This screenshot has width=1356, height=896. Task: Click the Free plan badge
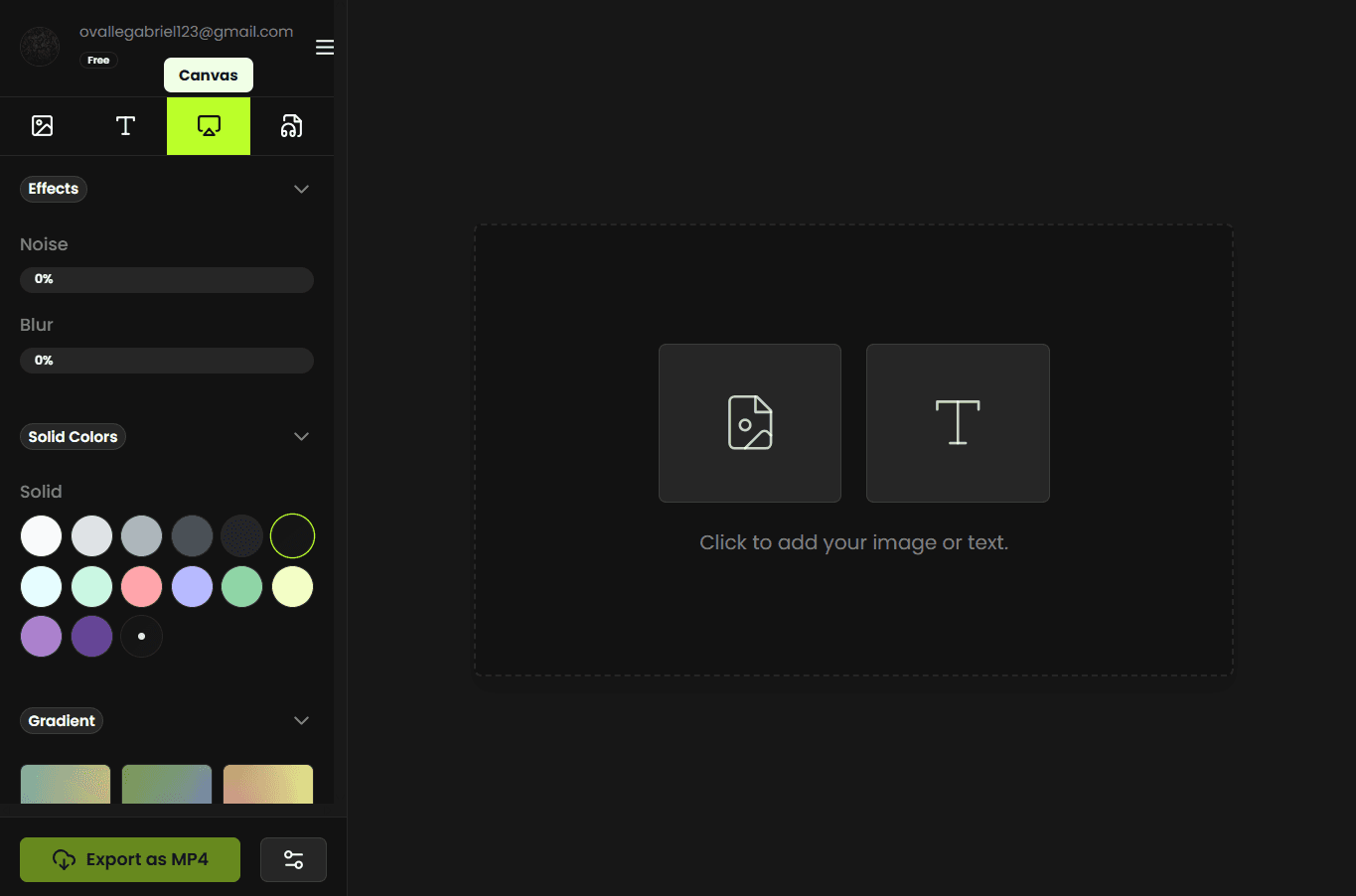pyautogui.click(x=98, y=61)
